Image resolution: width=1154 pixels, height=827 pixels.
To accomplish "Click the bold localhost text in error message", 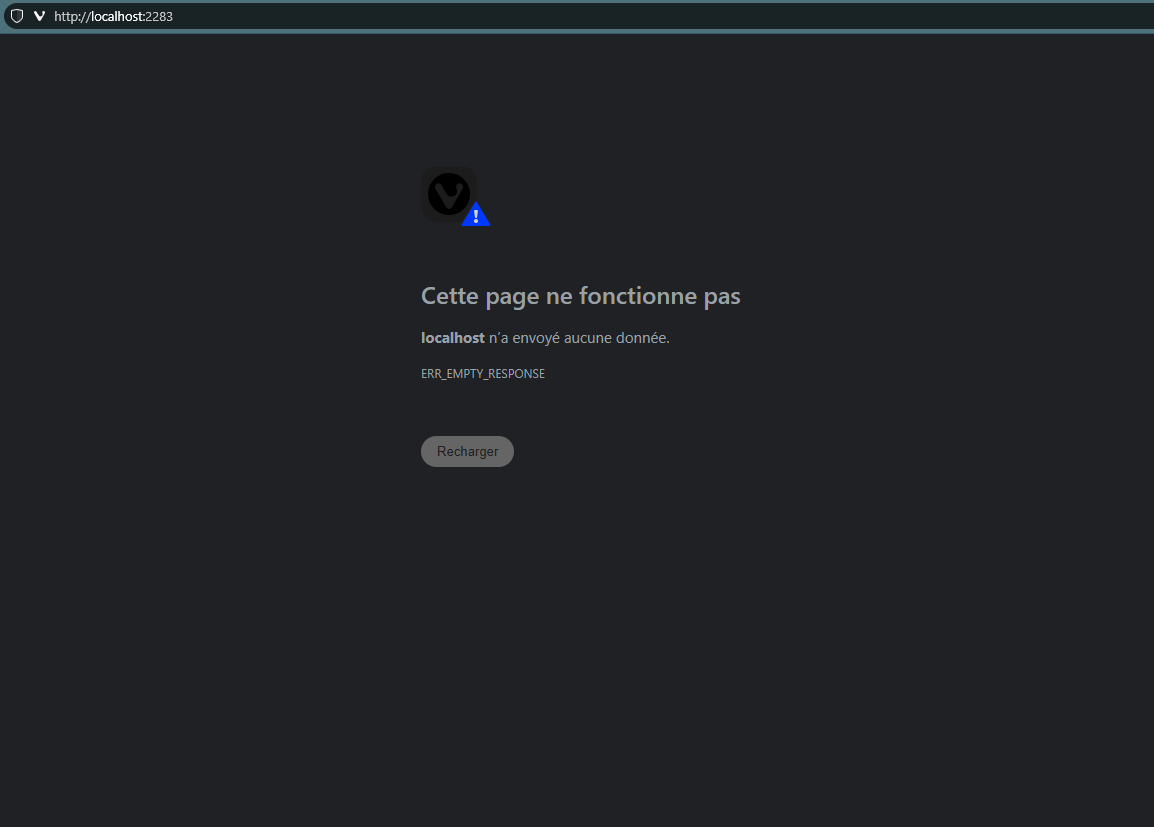I will tap(452, 338).
